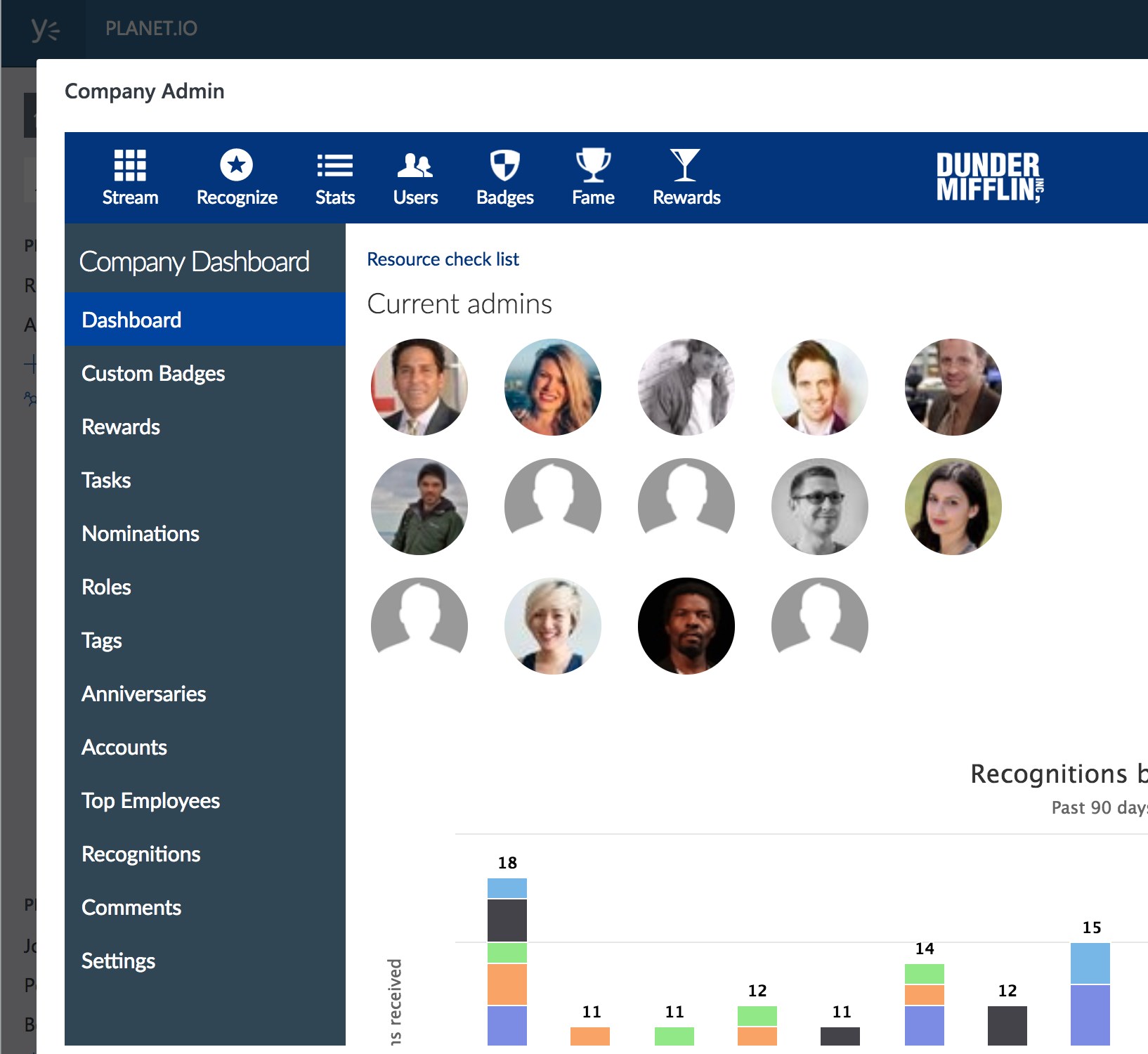Select Dashboard in the sidebar
The height and width of the screenshot is (1054, 1148).
[205, 320]
